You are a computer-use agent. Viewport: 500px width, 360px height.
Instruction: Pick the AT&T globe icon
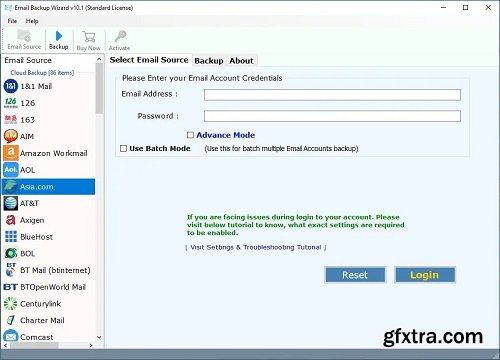pyautogui.click(x=11, y=203)
